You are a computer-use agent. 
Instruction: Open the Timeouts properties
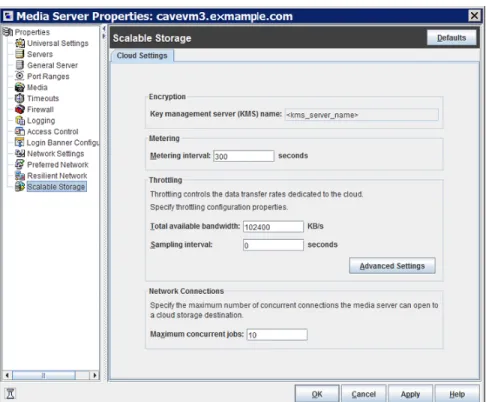tap(43, 98)
